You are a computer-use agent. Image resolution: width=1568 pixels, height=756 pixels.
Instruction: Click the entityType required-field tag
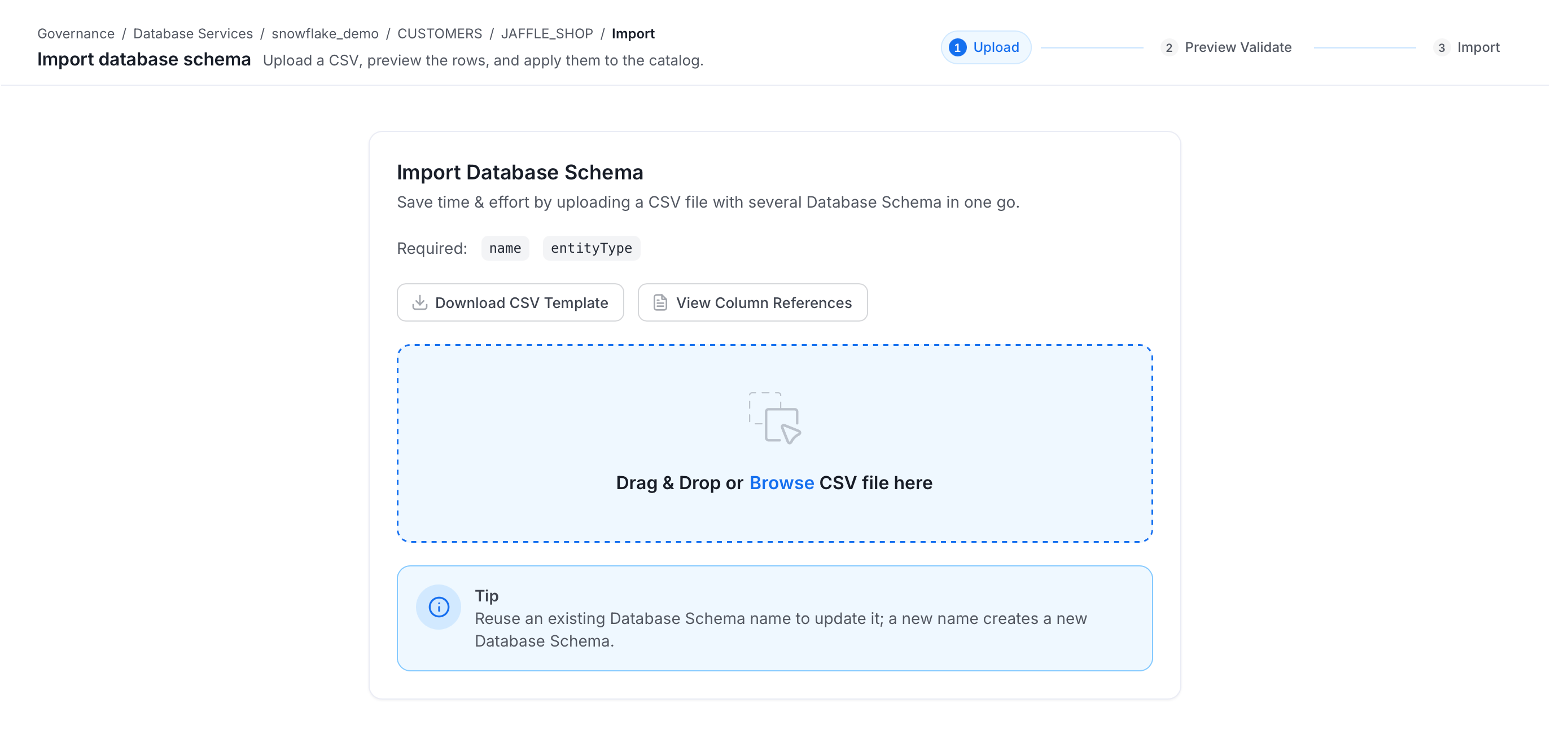point(591,248)
